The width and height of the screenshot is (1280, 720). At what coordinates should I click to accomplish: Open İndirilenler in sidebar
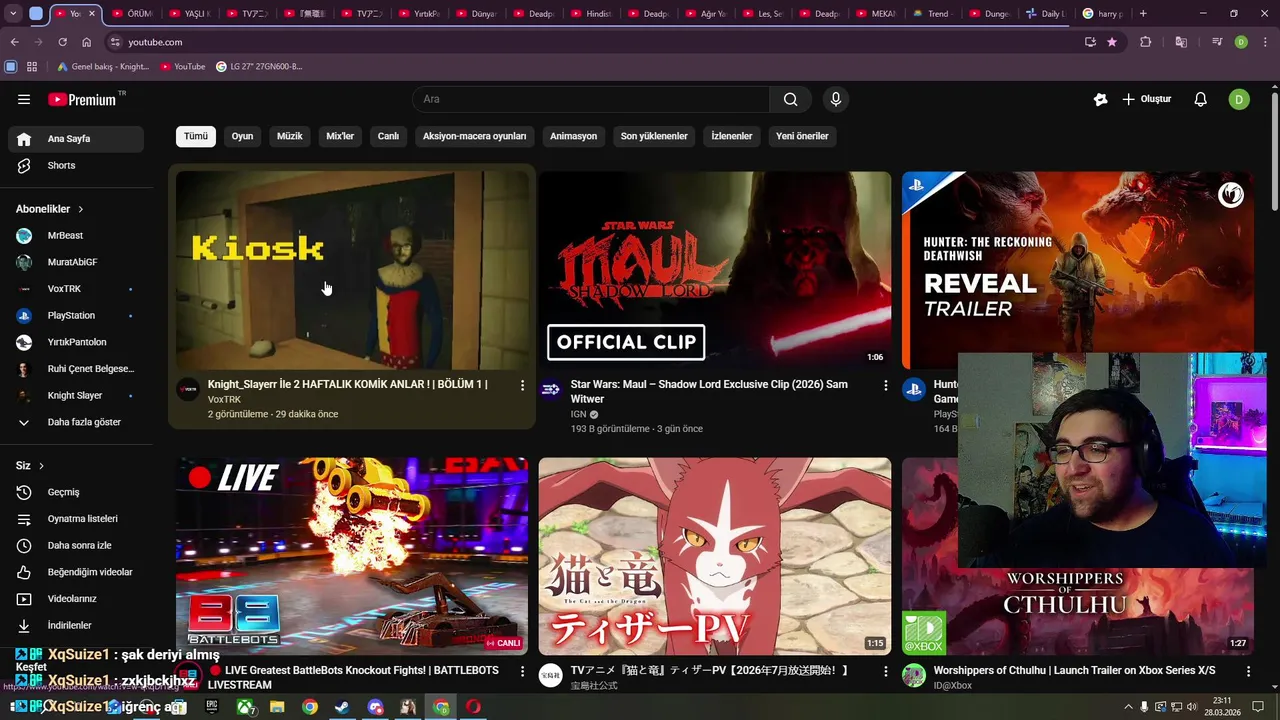click(x=76, y=625)
